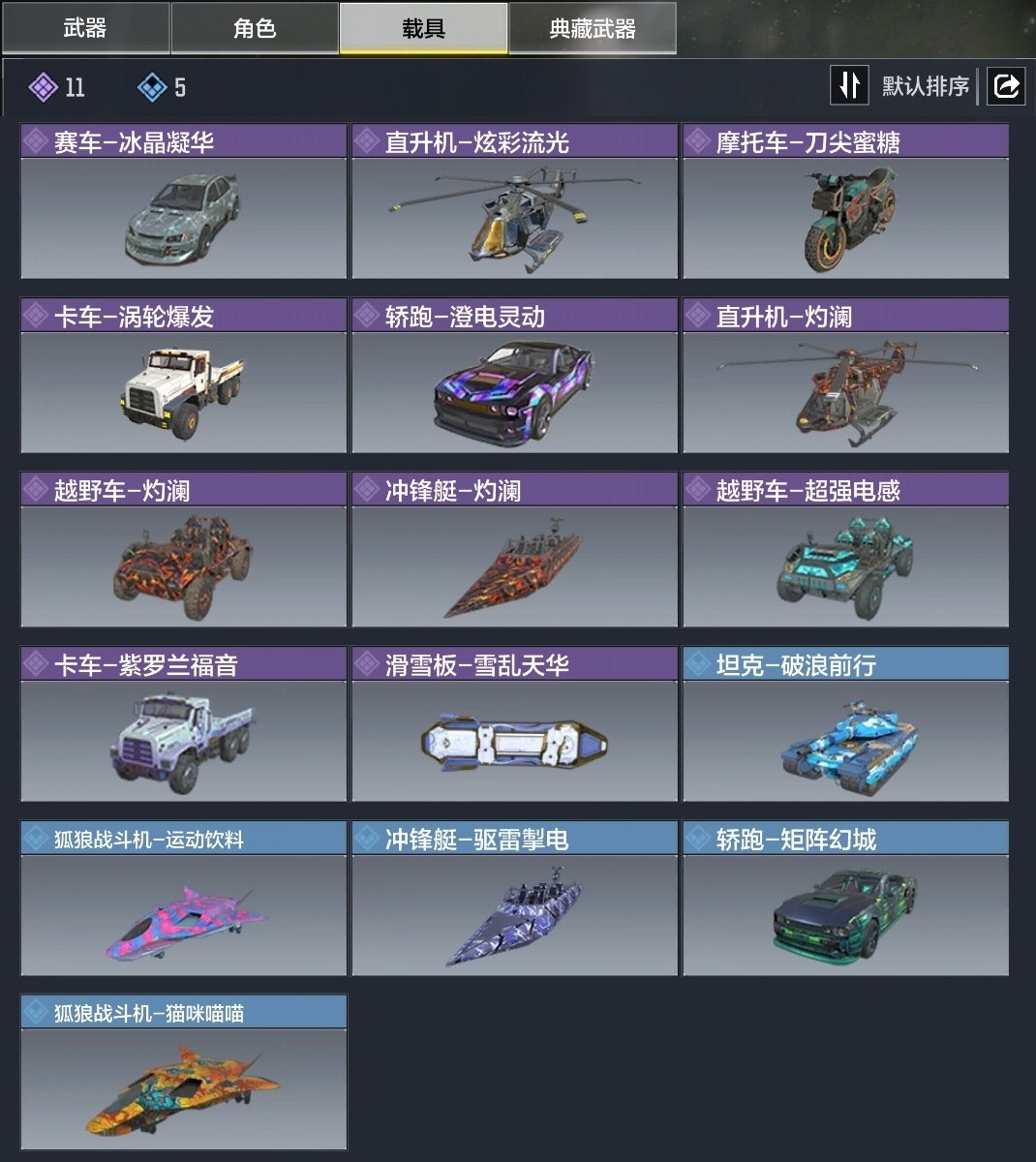Image resolution: width=1036 pixels, height=1162 pixels.
Task: Click the purple epic rarity count icon
Action: coord(43,88)
